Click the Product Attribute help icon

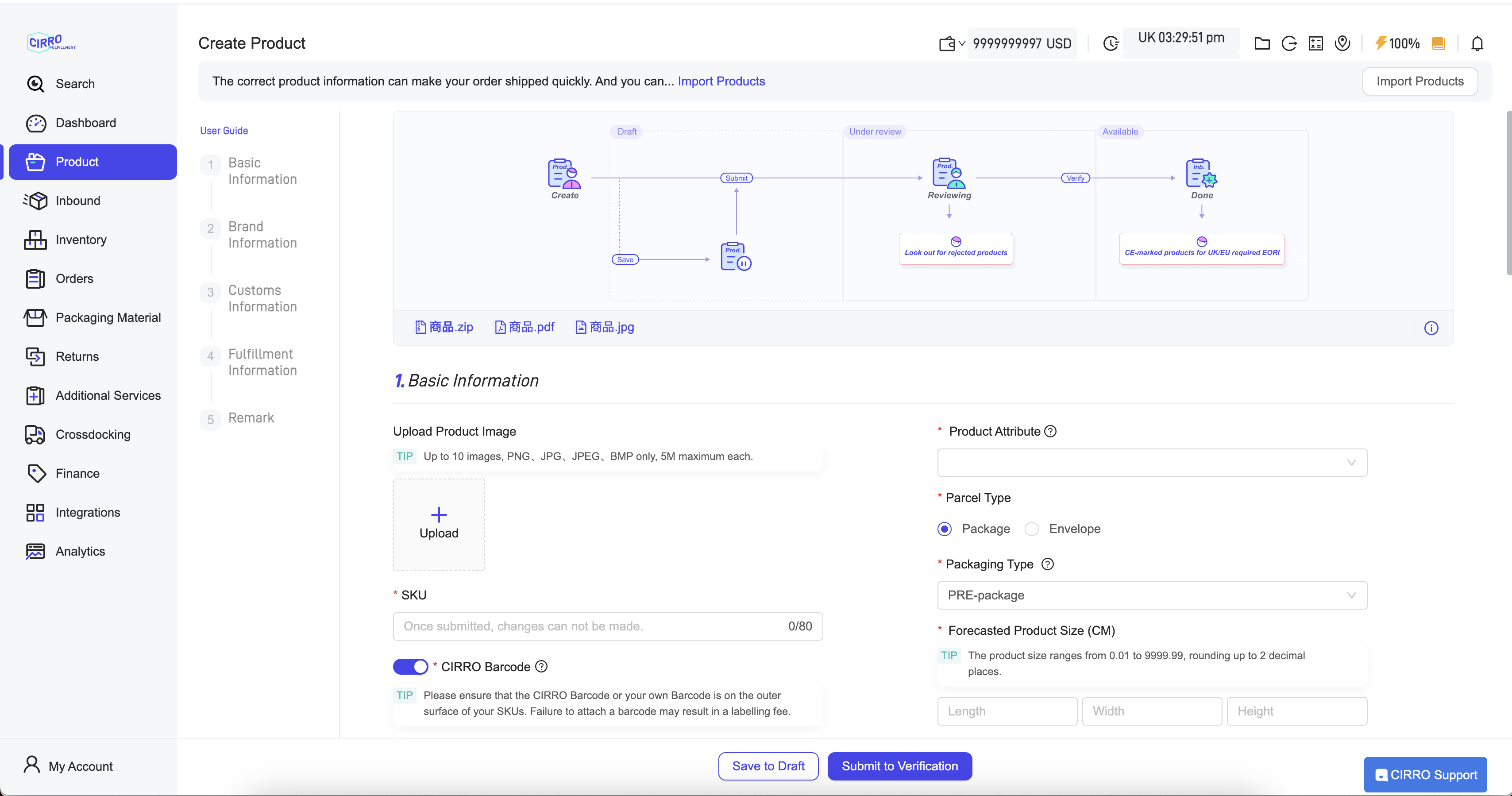pos(1051,432)
